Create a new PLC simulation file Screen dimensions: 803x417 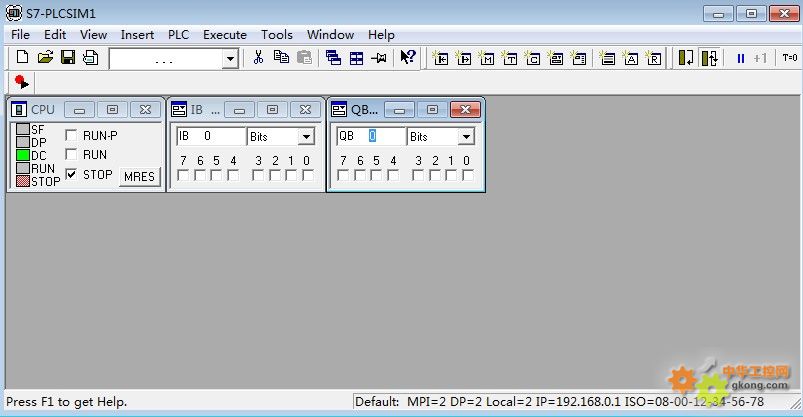22,57
